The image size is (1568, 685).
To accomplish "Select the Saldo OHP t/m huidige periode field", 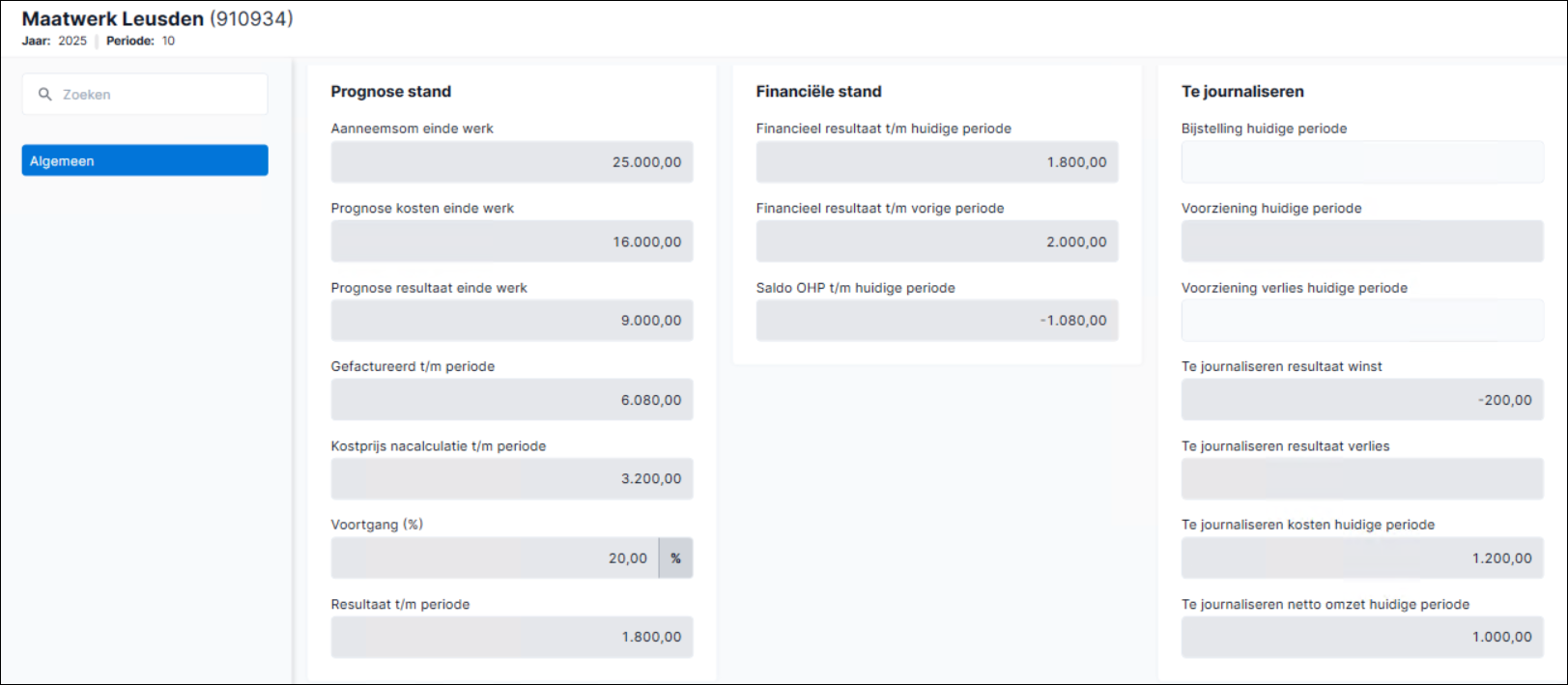I will 937,321.
